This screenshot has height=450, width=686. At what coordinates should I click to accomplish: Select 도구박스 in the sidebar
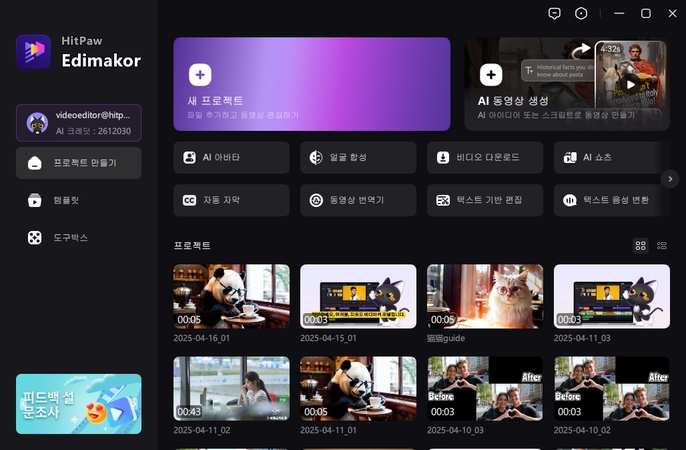pos(79,238)
